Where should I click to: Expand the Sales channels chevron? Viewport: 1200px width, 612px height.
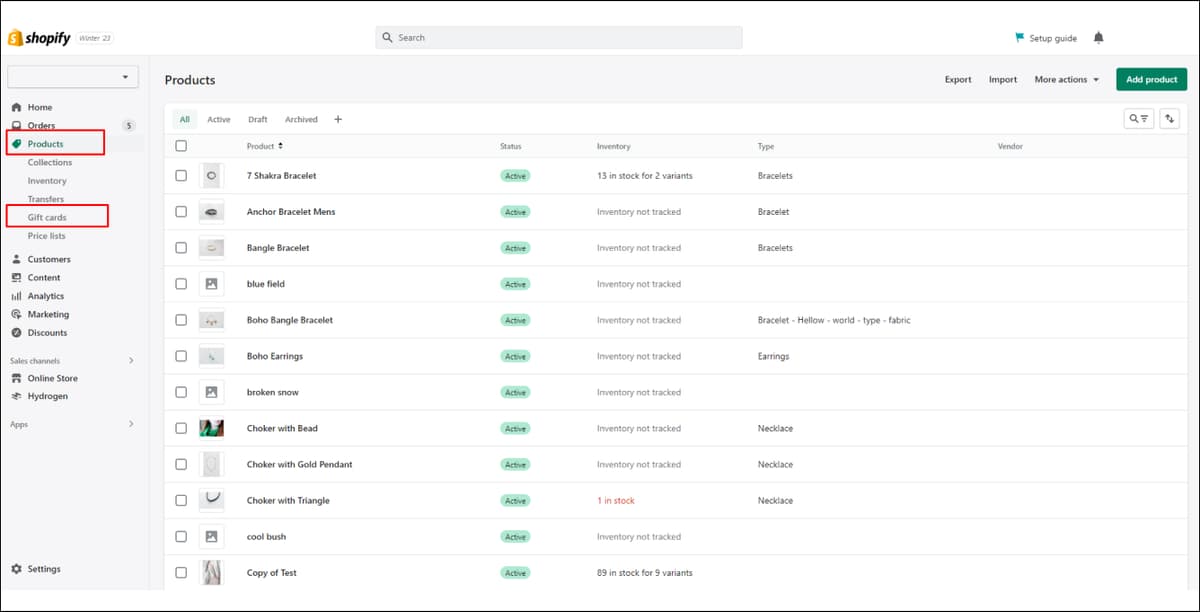point(131,360)
